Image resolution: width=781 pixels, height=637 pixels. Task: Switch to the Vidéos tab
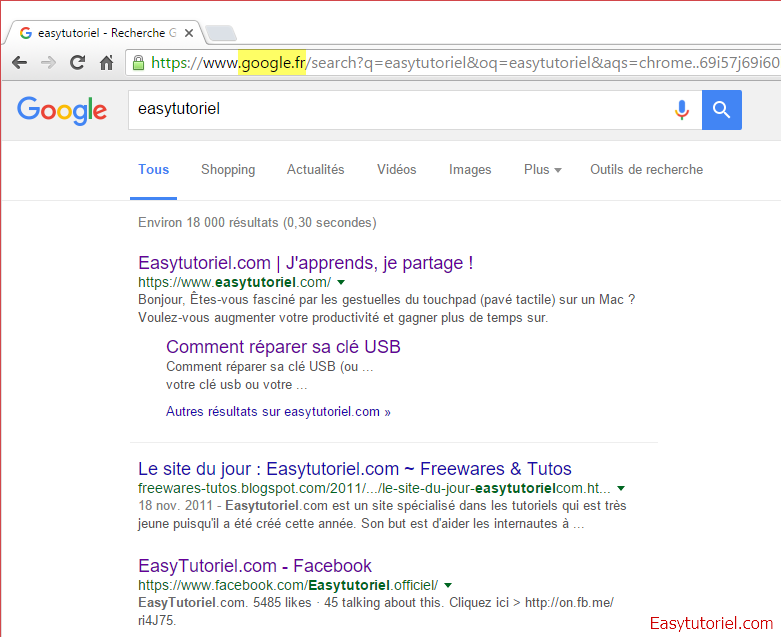point(396,169)
